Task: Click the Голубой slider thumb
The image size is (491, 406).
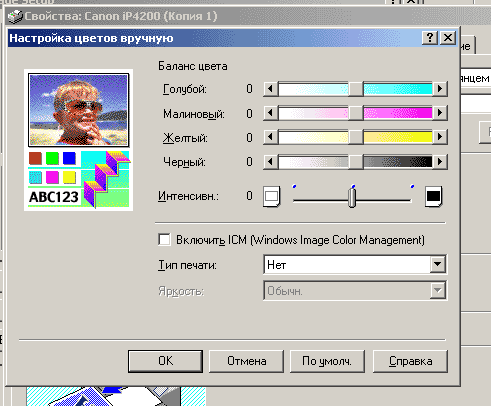Action: 356,89
